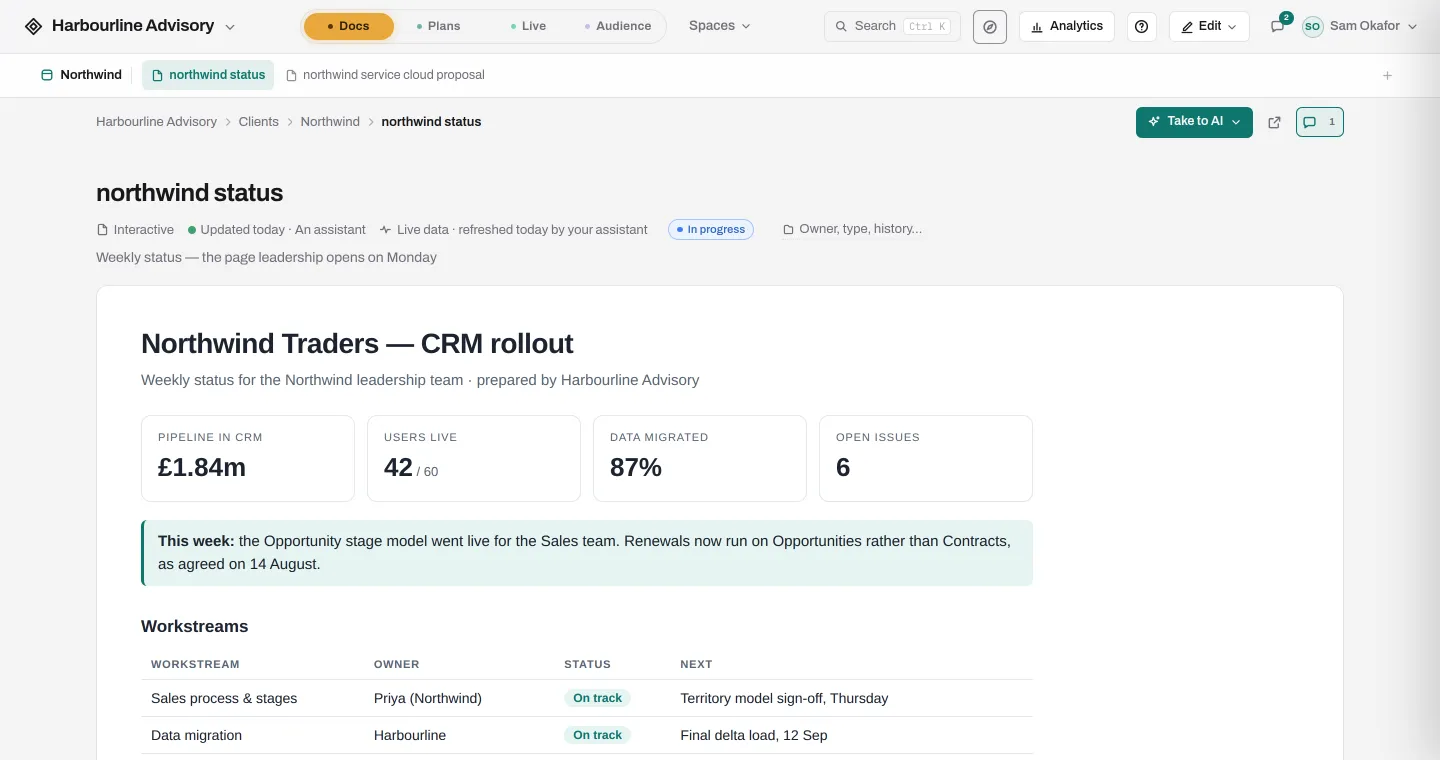Click the Search field

coord(892,26)
